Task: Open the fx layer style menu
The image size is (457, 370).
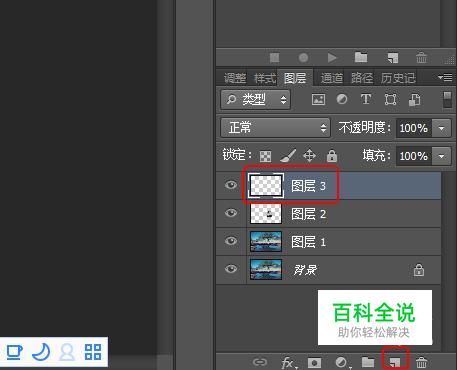Action: (x=289, y=362)
